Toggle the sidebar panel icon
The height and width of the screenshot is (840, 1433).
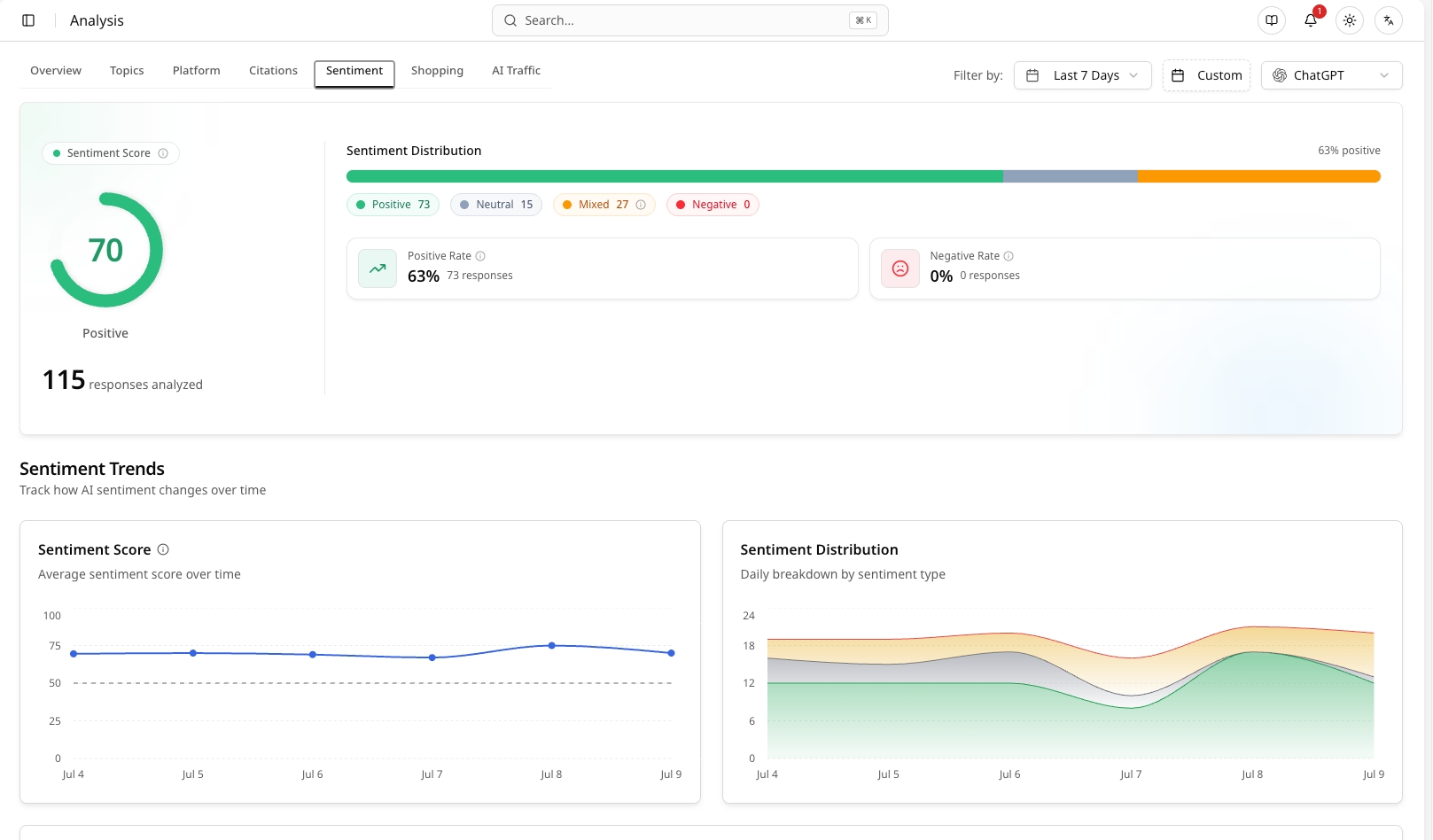pyautogui.click(x=28, y=20)
